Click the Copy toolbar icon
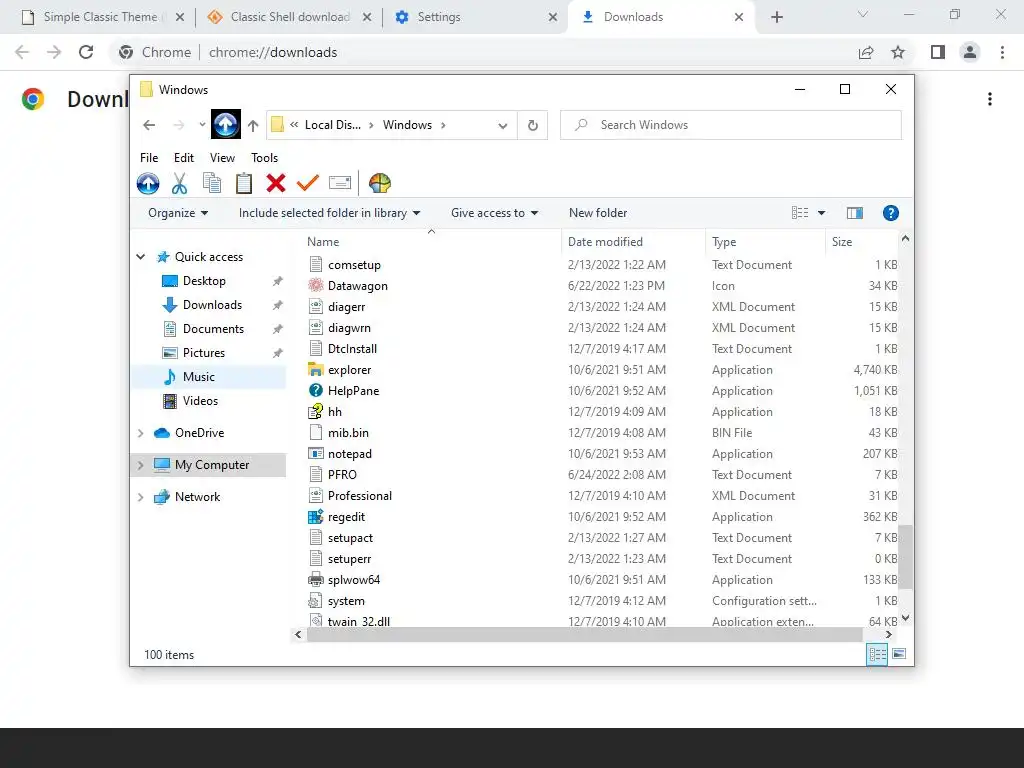 click(212, 184)
